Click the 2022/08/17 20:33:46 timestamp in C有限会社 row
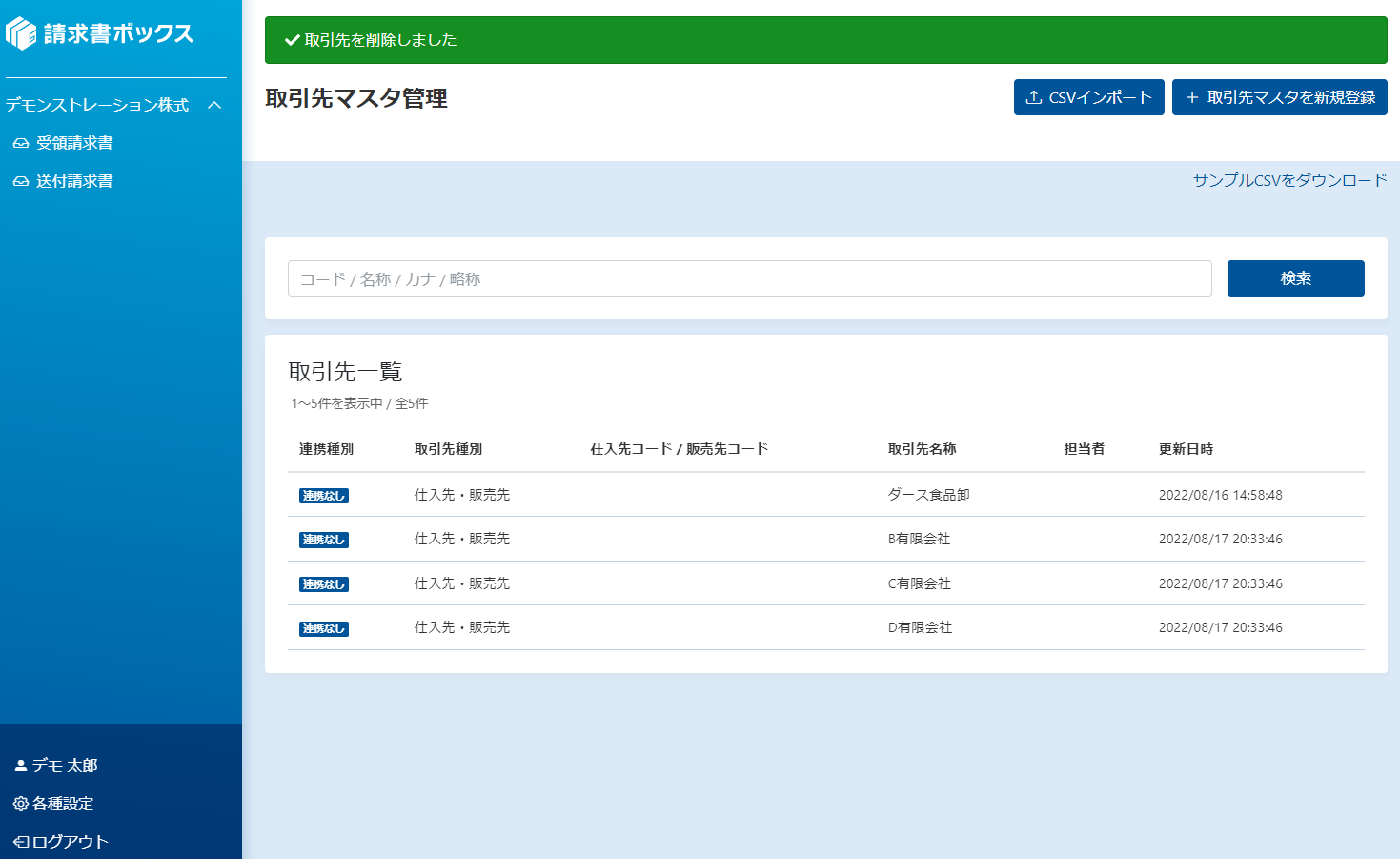The image size is (1400, 859). 1221,583
